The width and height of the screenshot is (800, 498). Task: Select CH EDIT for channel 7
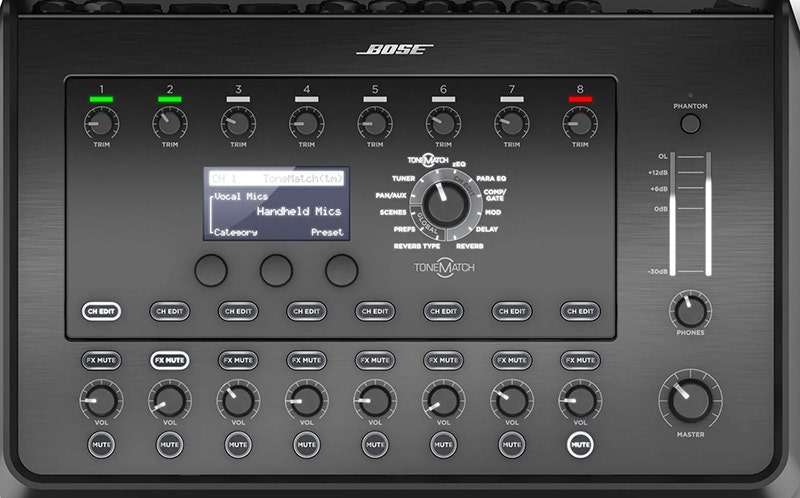pos(512,311)
